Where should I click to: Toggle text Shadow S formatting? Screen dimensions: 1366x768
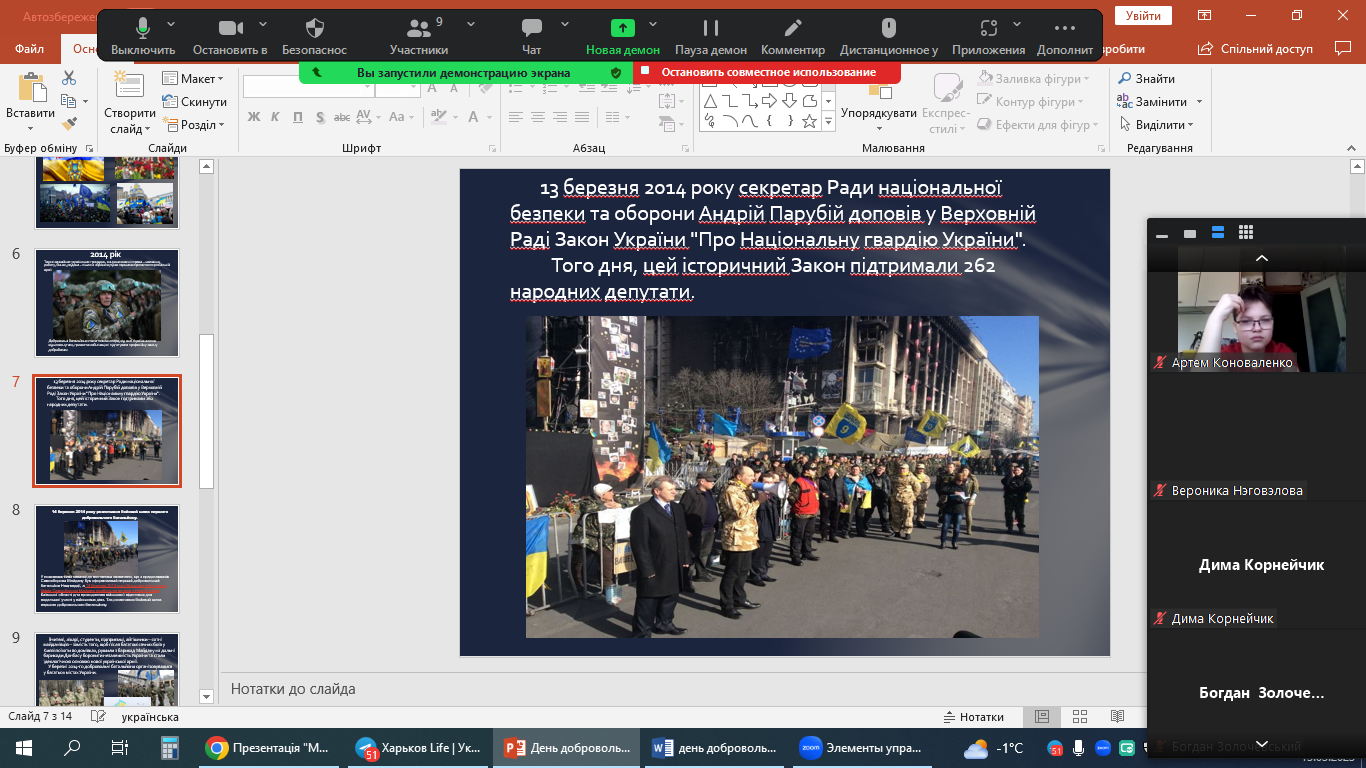point(321,117)
